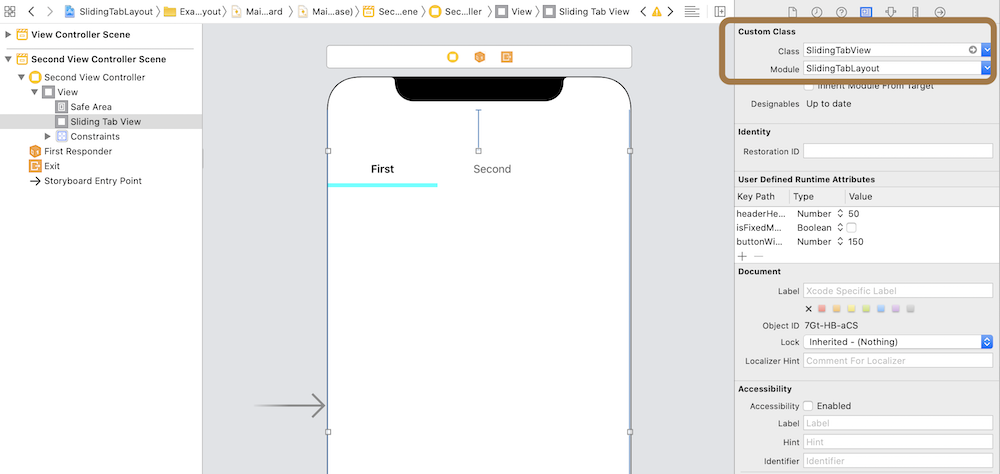Clear document label color with X
Viewport: 1000px width, 474px height.
click(x=809, y=309)
